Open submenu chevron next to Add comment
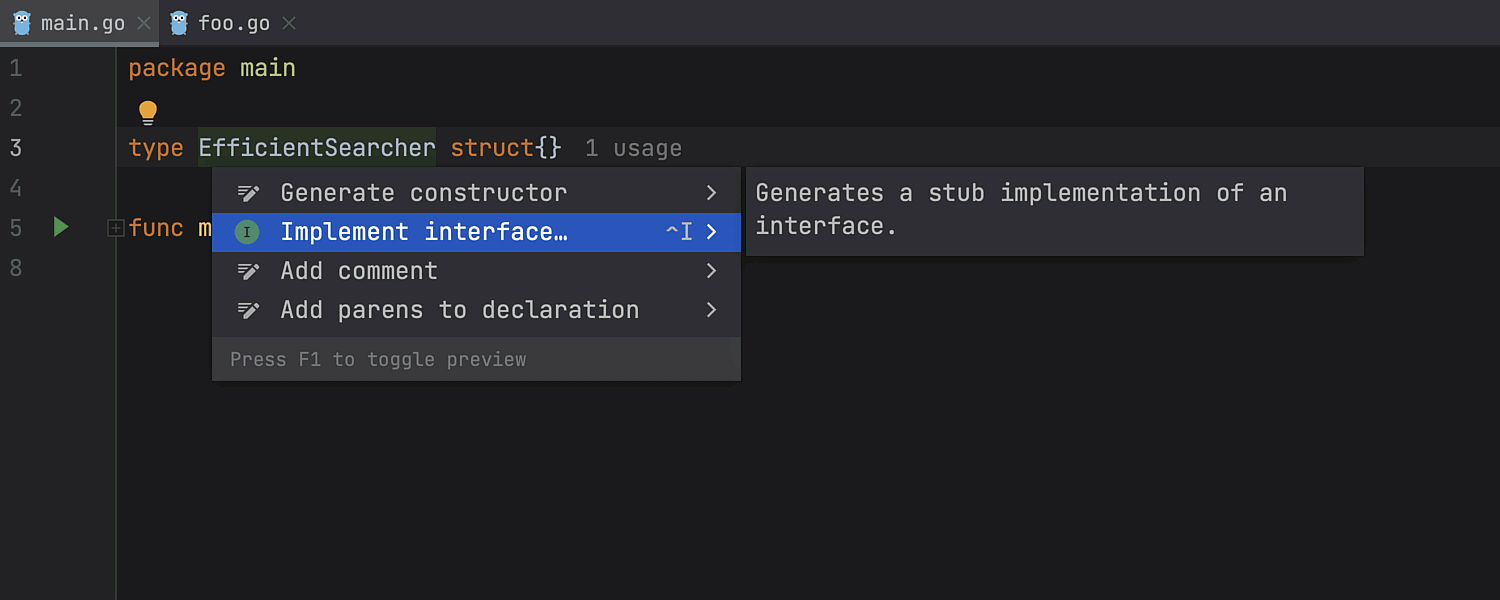 pyautogui.click(x=711, y=271)
